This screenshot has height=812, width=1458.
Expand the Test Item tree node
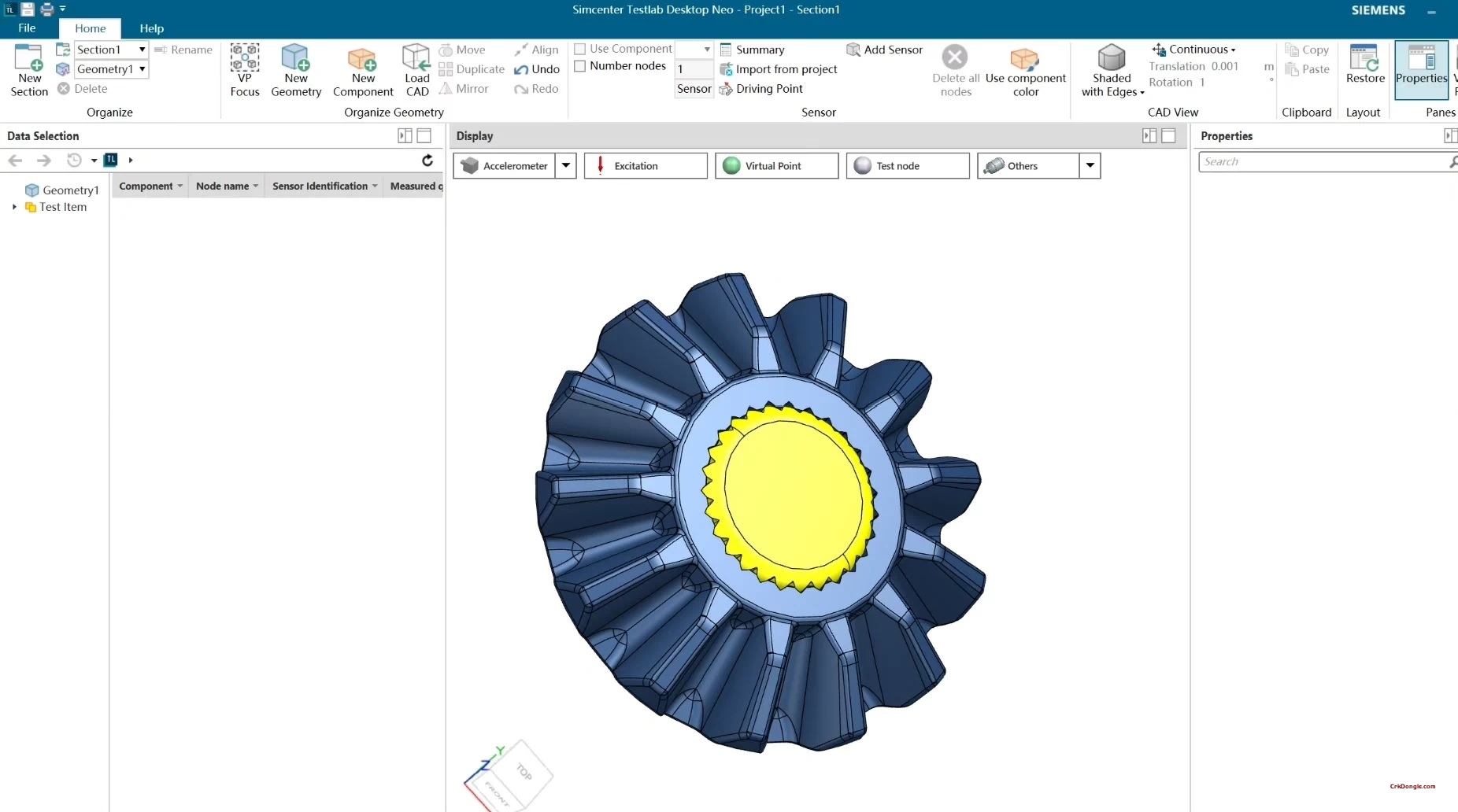point(13,207)
